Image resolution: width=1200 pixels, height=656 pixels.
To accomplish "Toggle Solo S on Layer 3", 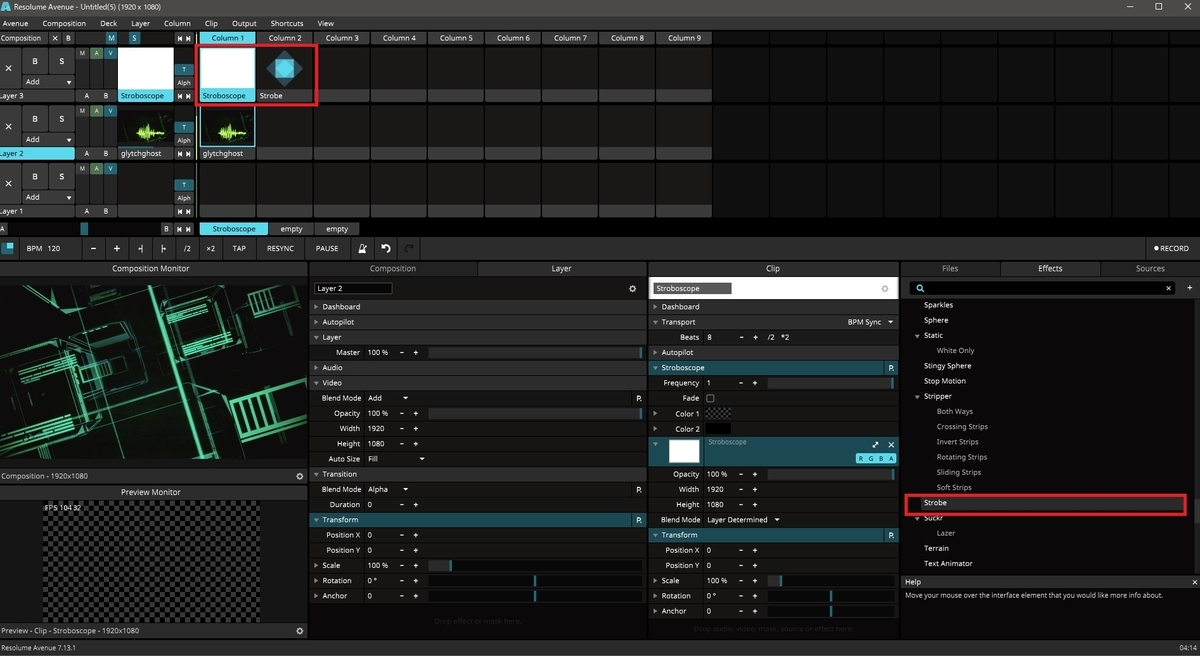I will tap(61, 61).
